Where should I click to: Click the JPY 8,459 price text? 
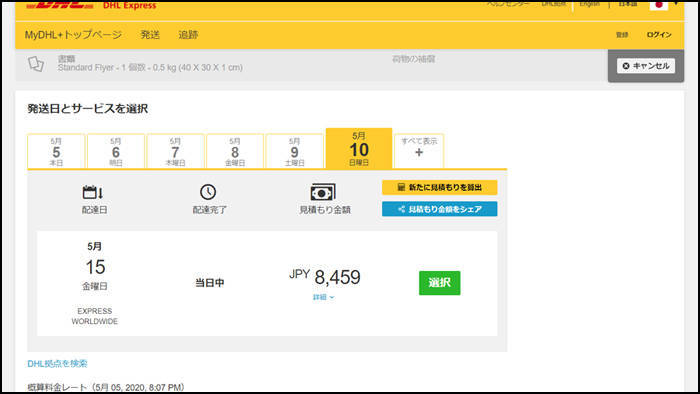[x=325, y=277]
